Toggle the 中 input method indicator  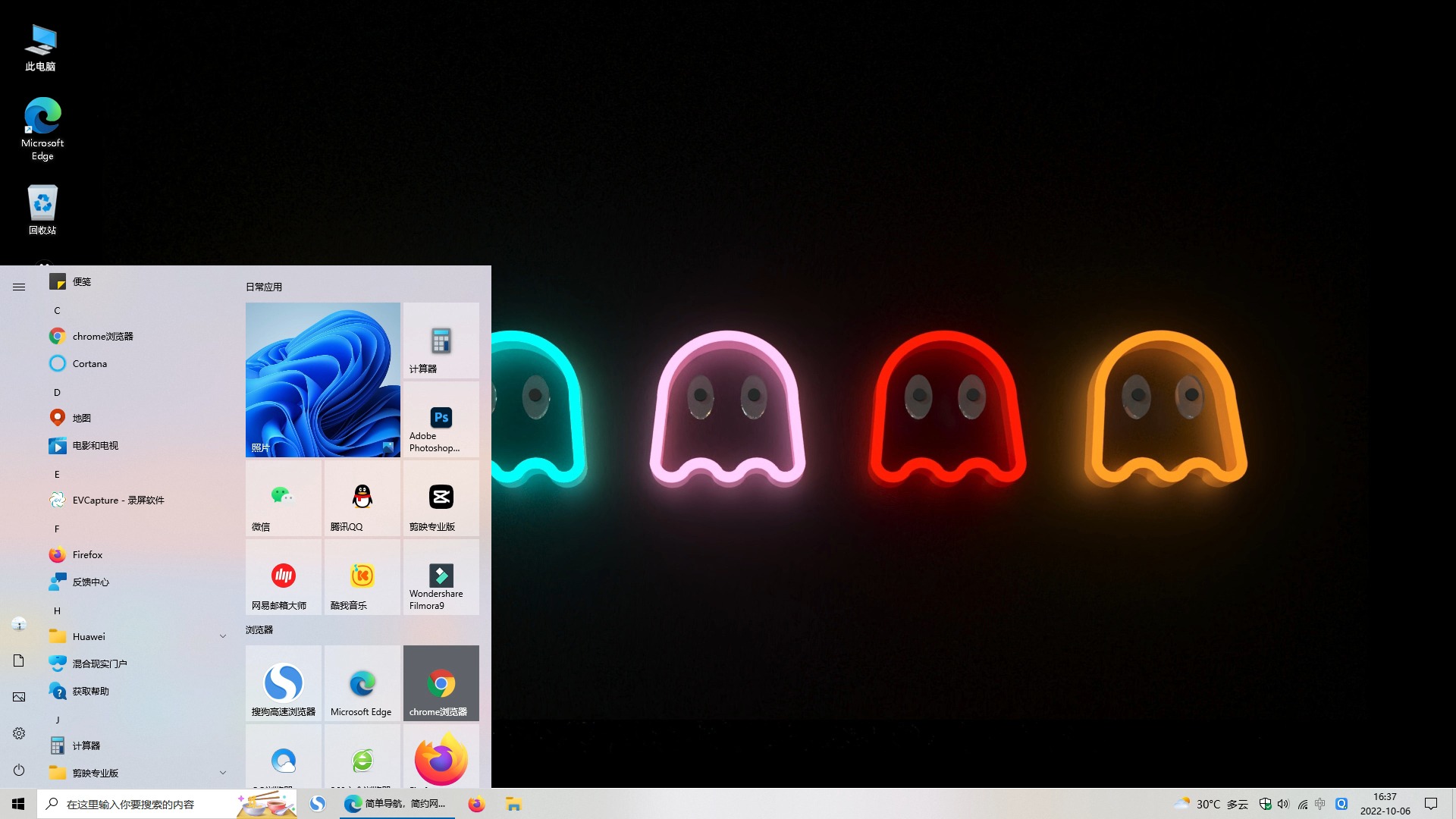pyautogui.click(x=1320, y=804)
